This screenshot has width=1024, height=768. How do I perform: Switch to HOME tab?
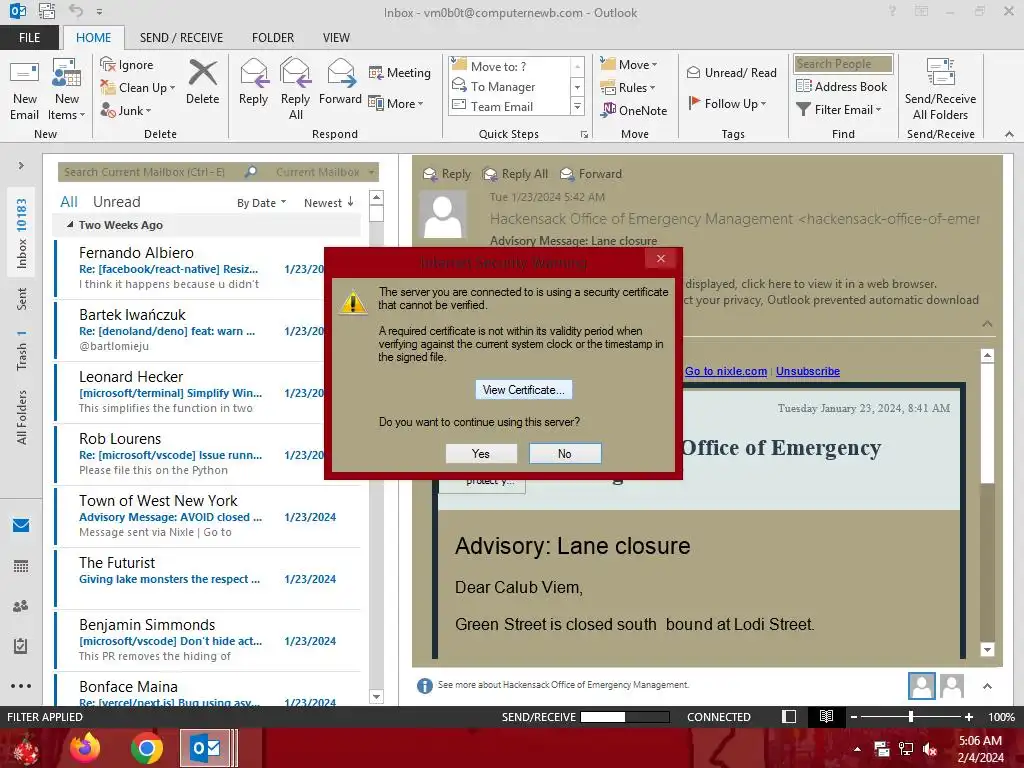(93, 37)
